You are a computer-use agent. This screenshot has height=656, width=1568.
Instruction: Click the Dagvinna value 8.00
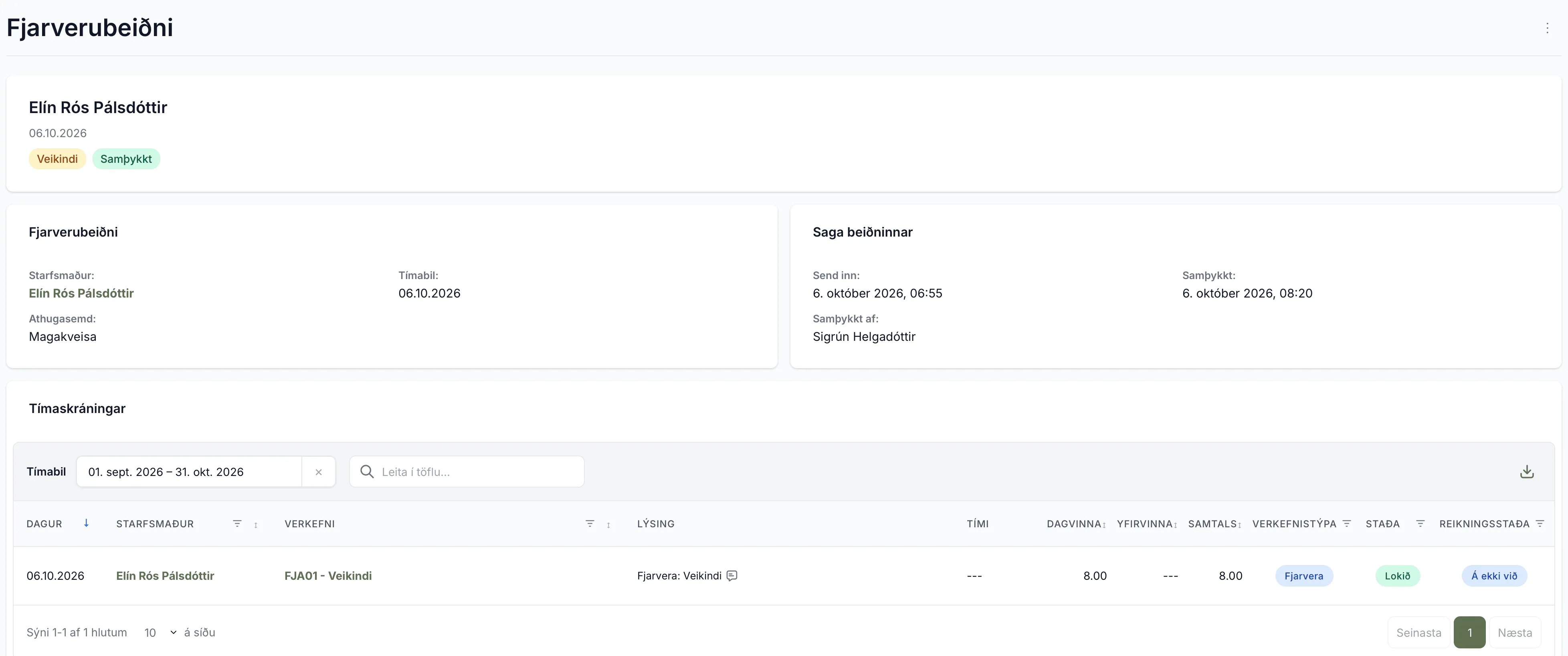[x=1095, y=575]
